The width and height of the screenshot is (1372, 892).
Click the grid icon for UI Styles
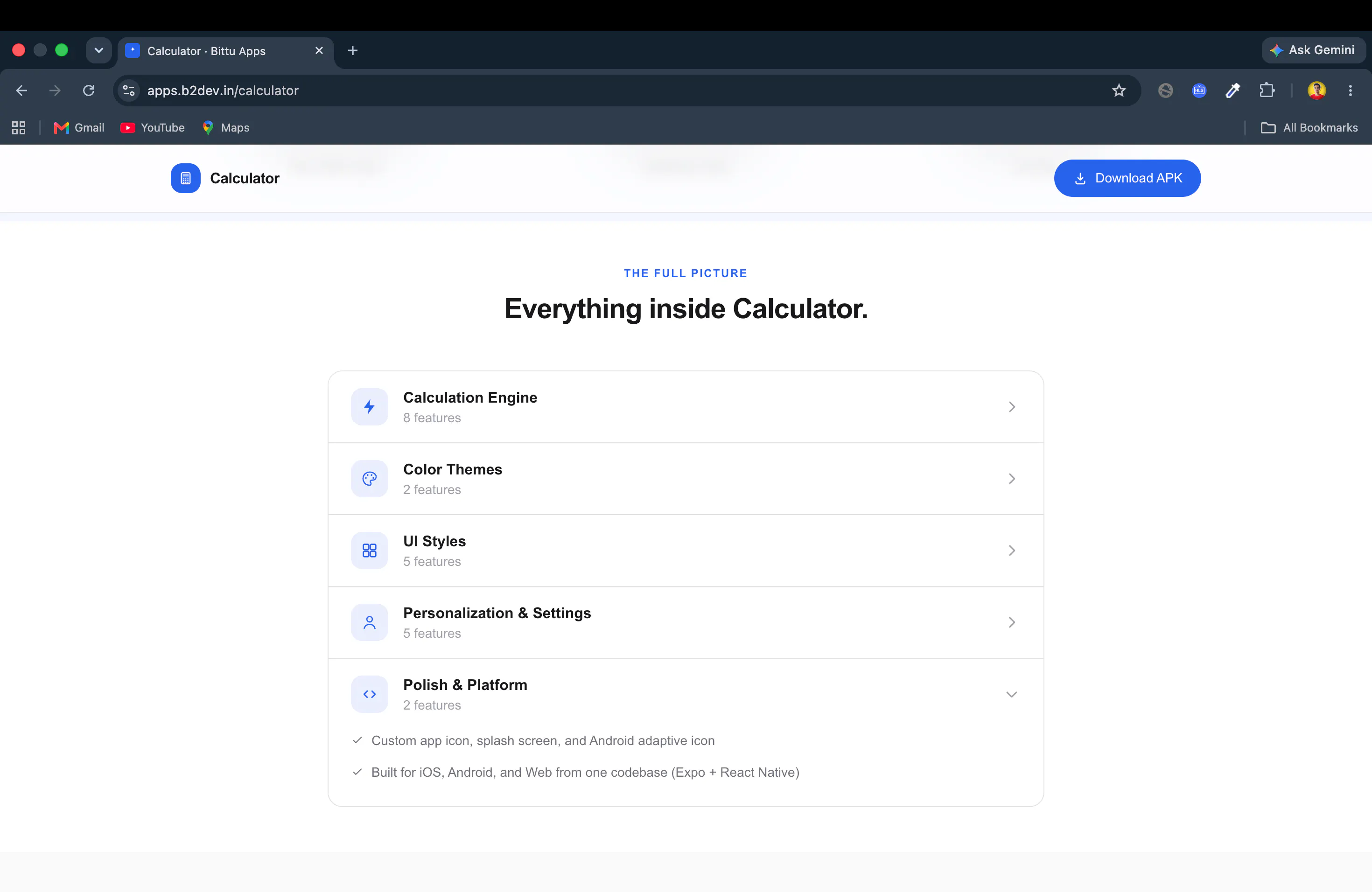pyautogui.click(x=370, y=551)
